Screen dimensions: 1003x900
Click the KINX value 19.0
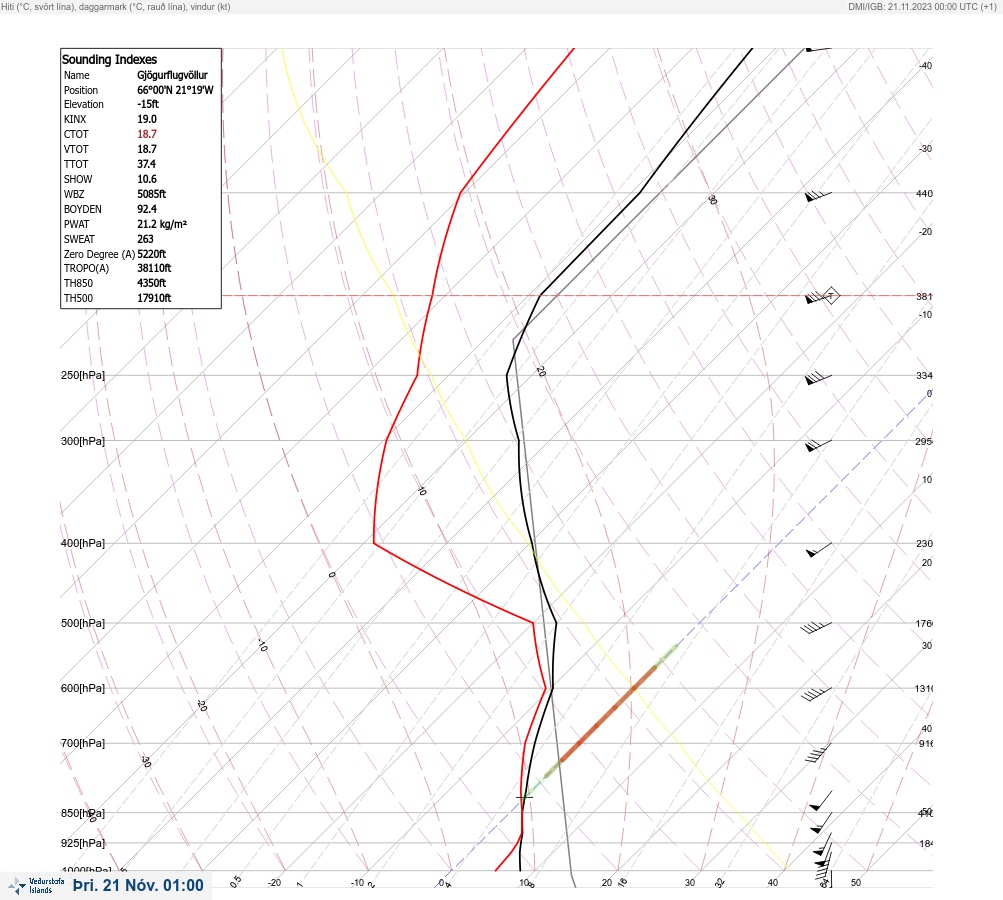coord(146,119)
